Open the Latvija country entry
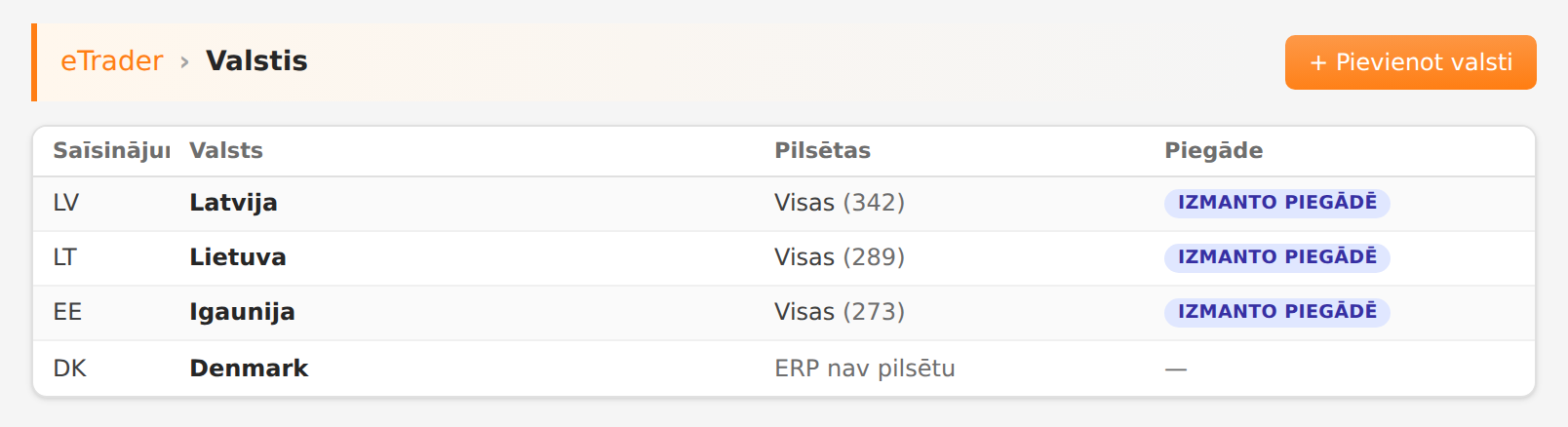Image resolution: width=1568 pixels, height=427 pixels. [x=233, y=203]
